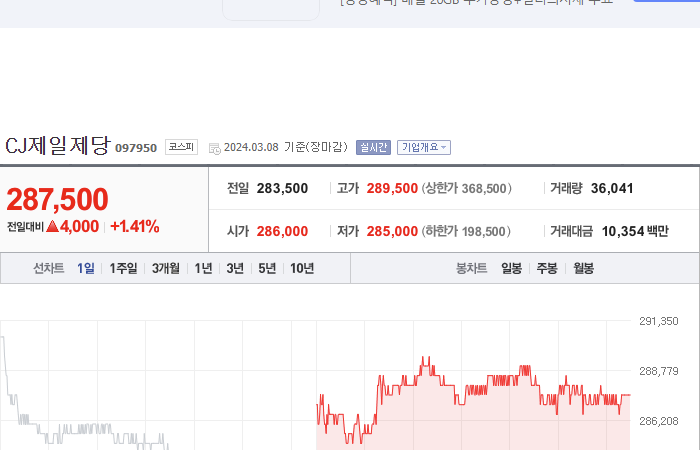Click the lower limit 198,500
The image size is (700, 450).
click(x=483, y=231)
